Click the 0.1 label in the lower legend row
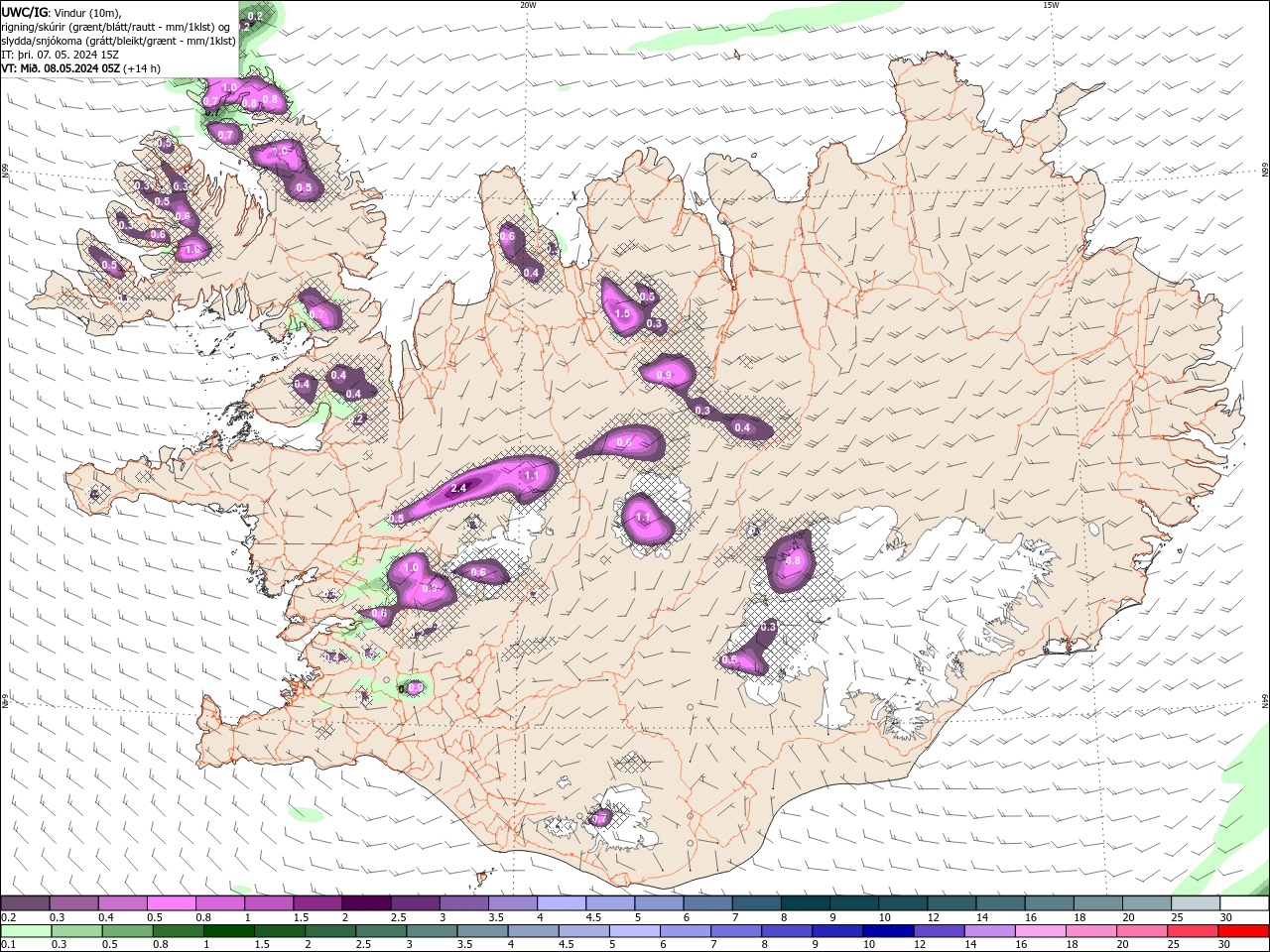The height and width of the screenshot is (952, 1270). coord(8,945)
